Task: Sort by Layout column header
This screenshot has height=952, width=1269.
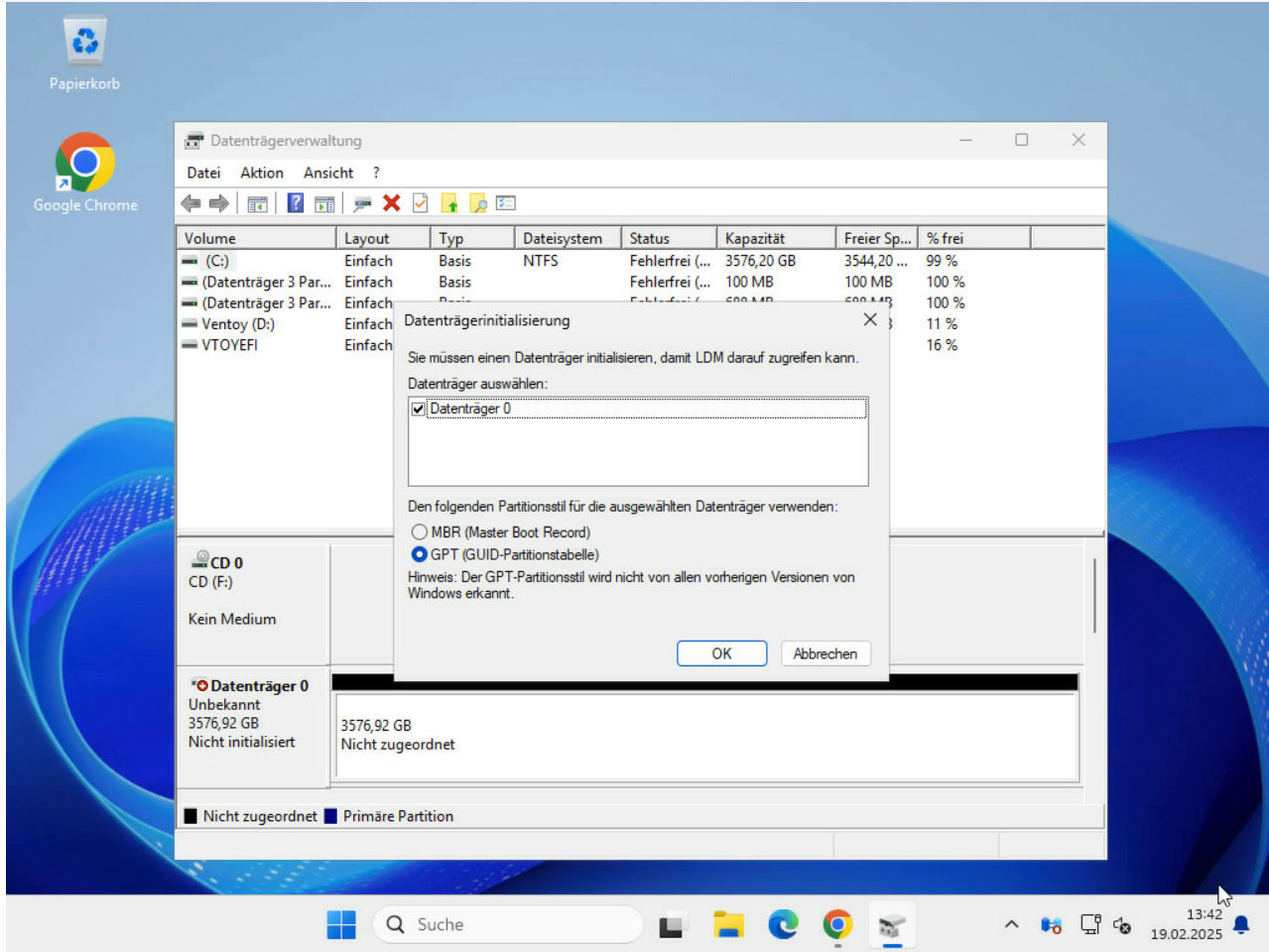Action: click(383, 238)
